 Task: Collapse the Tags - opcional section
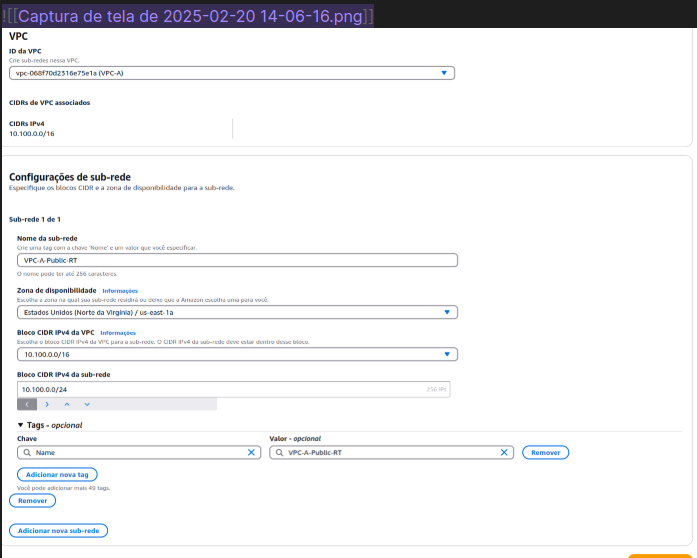click(21, 425)
